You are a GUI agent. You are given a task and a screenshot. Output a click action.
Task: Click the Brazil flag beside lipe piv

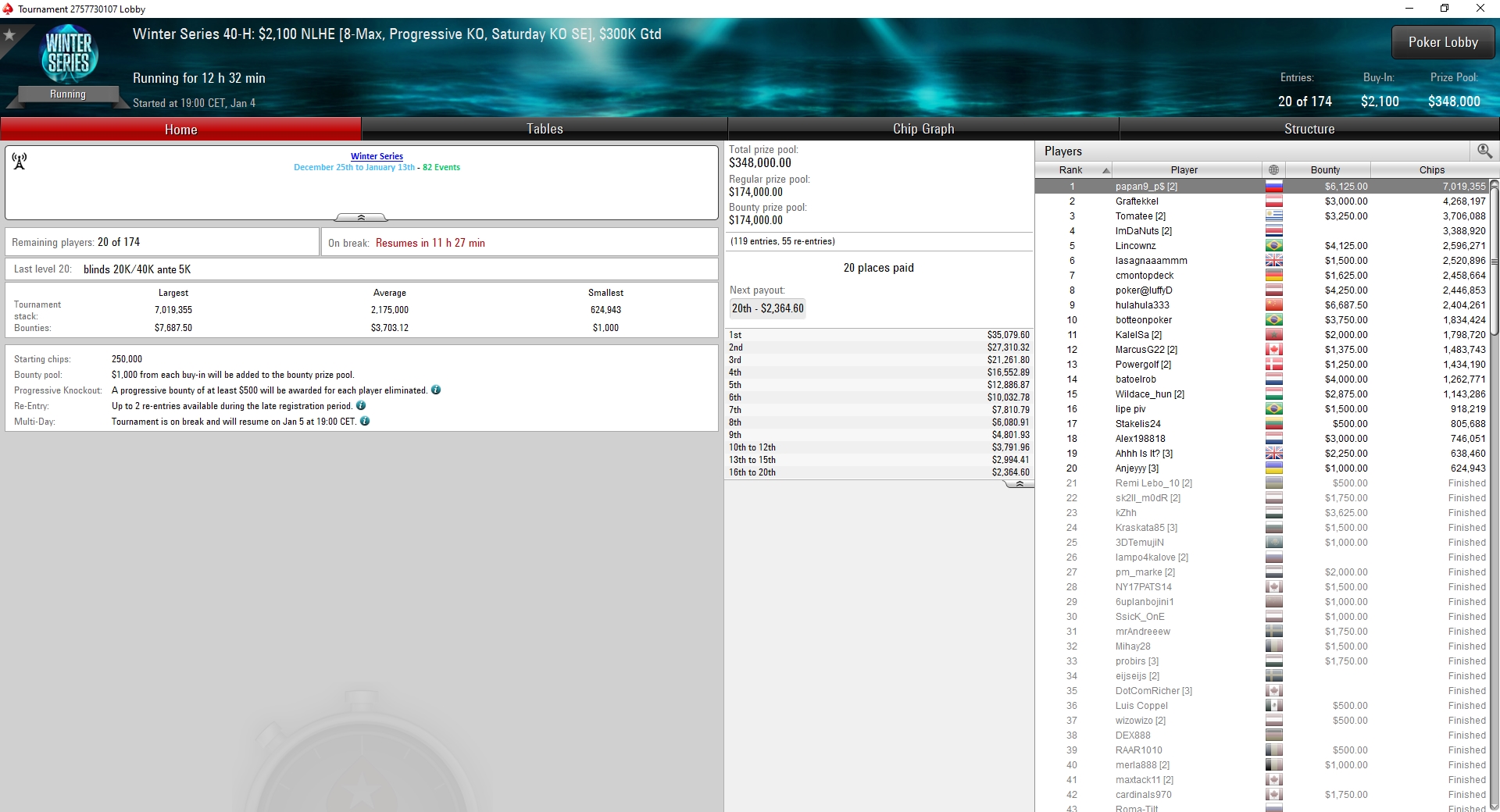point(1274,409)
